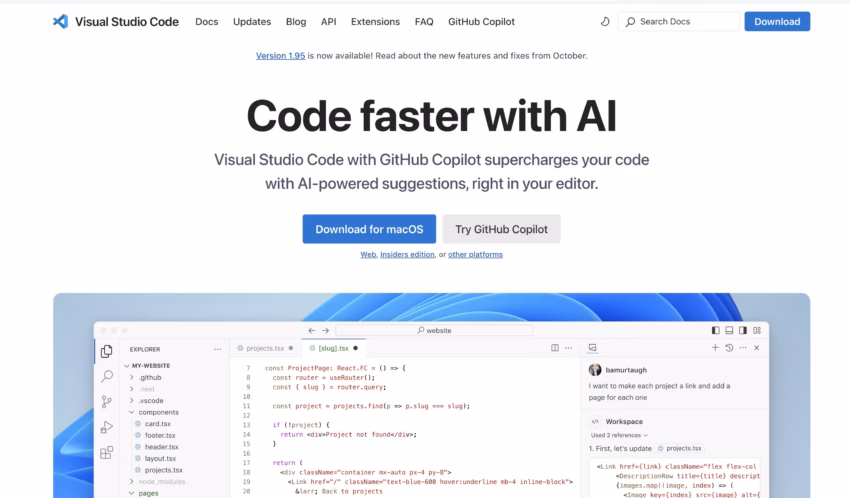850x498 pixels.
Task: Open the Blog menu item
Action: point(296,22)
